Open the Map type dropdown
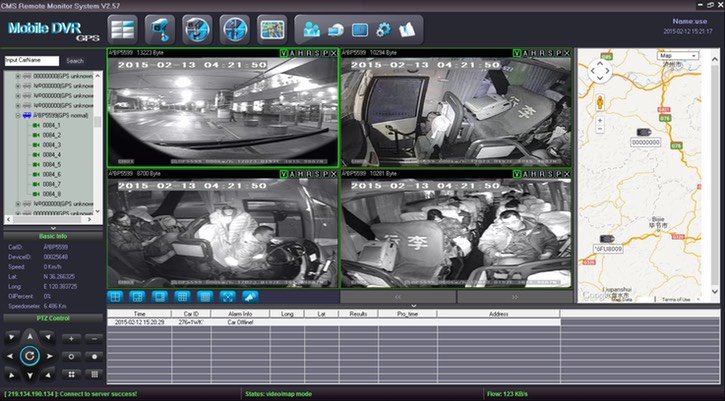 [x=678, y=56]
